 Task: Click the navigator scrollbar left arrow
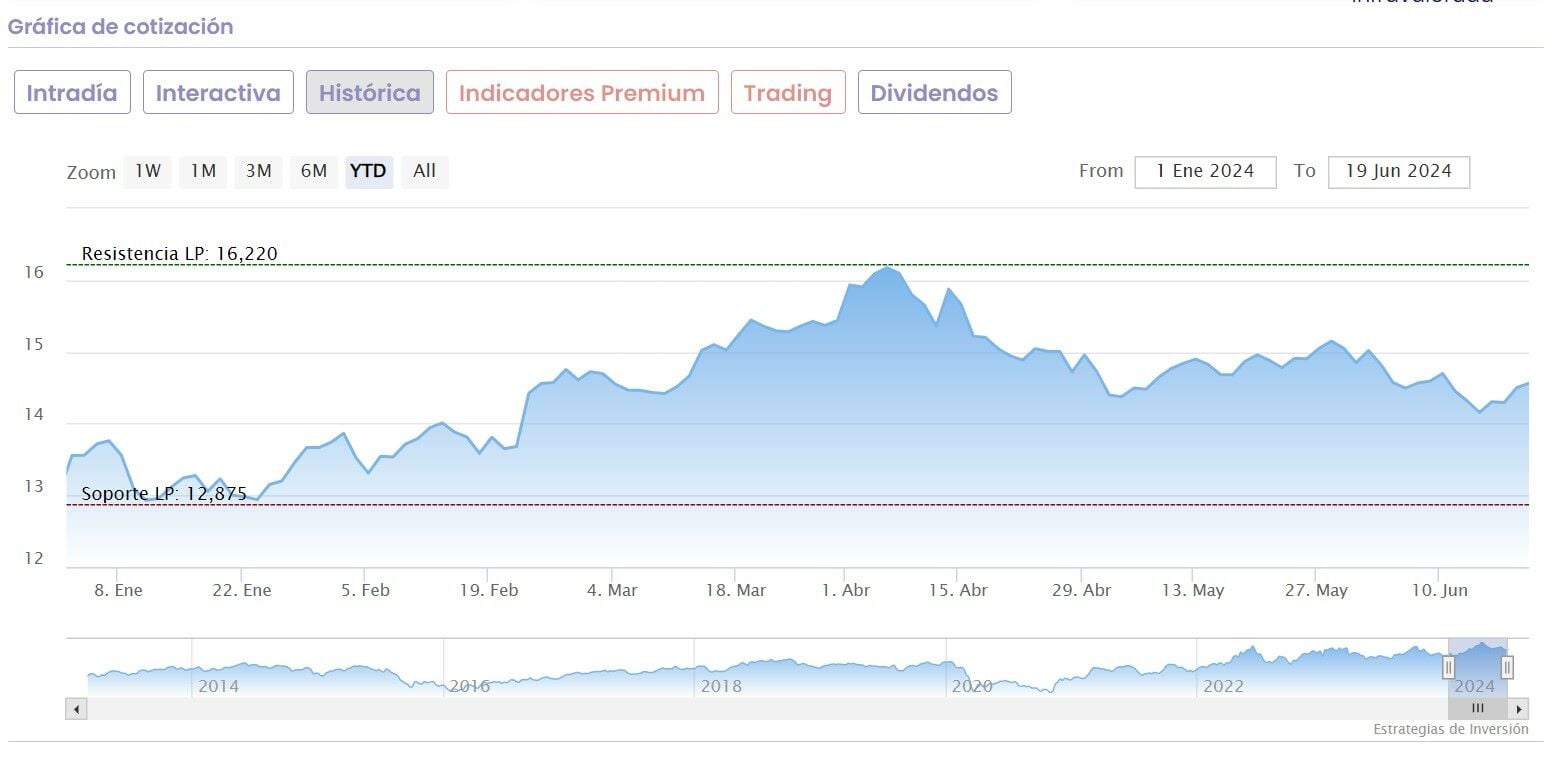point(77,709)
